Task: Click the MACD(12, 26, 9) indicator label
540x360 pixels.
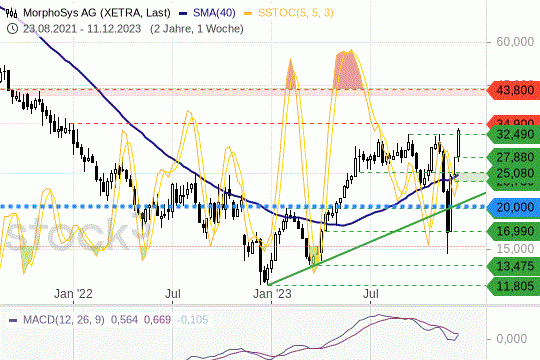Action: 63,320
